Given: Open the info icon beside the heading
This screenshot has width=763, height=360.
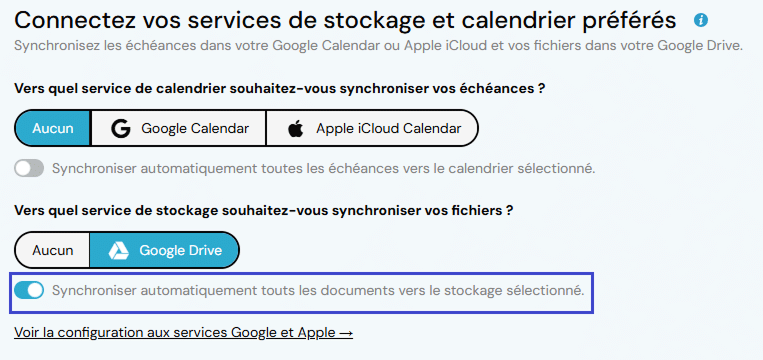Looking at the screenshot, I should [701, 20].
